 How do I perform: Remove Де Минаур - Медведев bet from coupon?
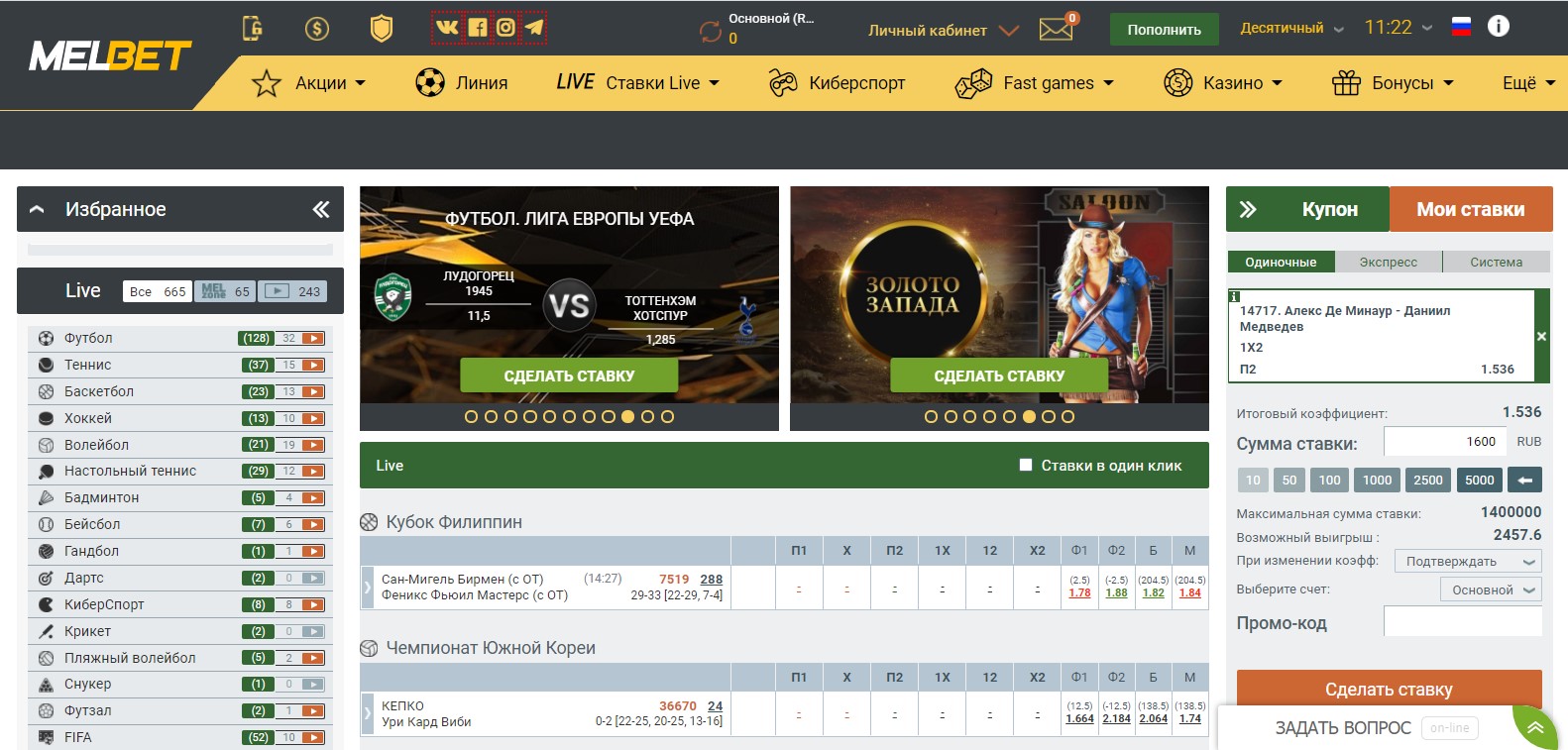[1541, 337]
